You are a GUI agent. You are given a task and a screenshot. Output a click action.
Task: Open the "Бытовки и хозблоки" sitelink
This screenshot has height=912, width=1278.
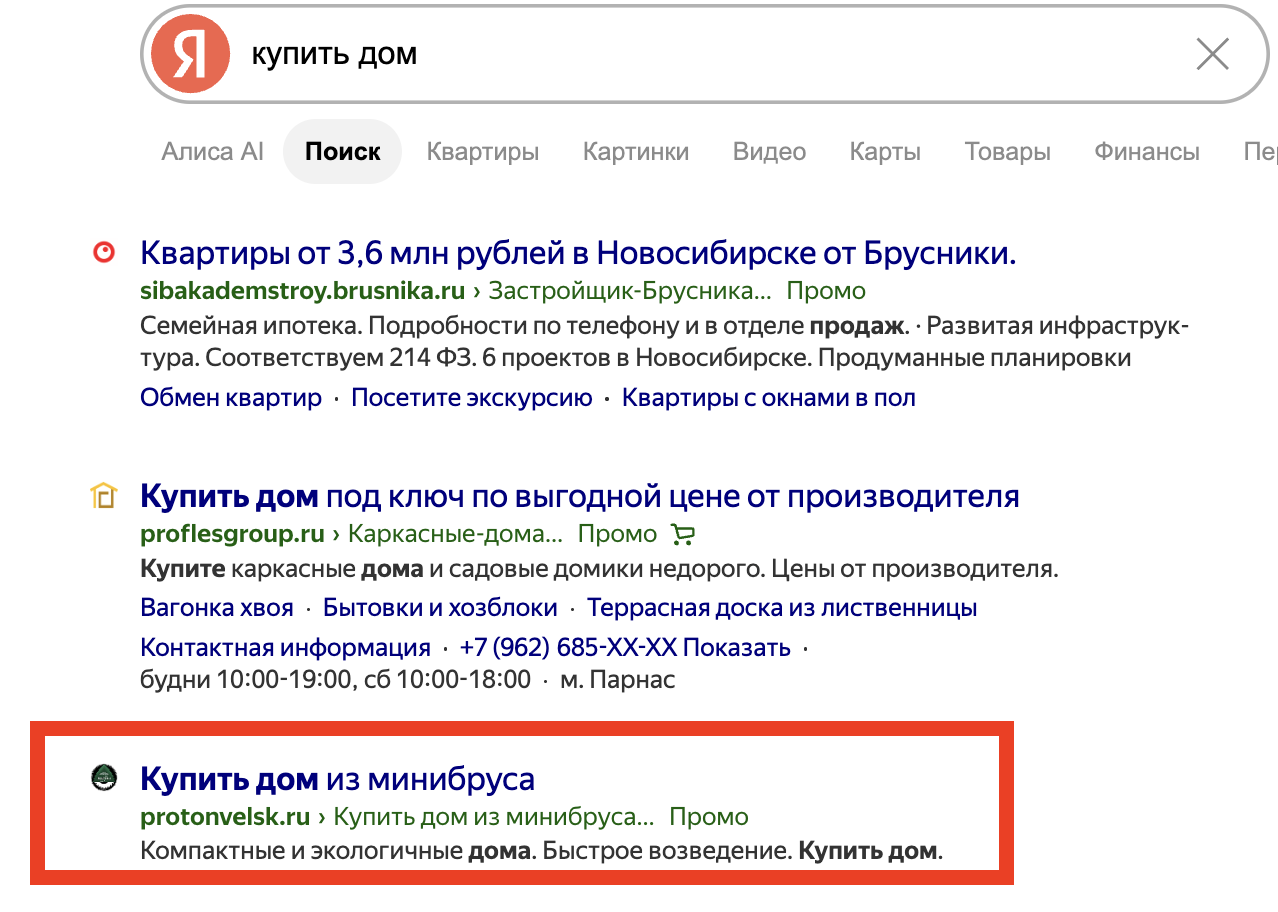(440, 607)
